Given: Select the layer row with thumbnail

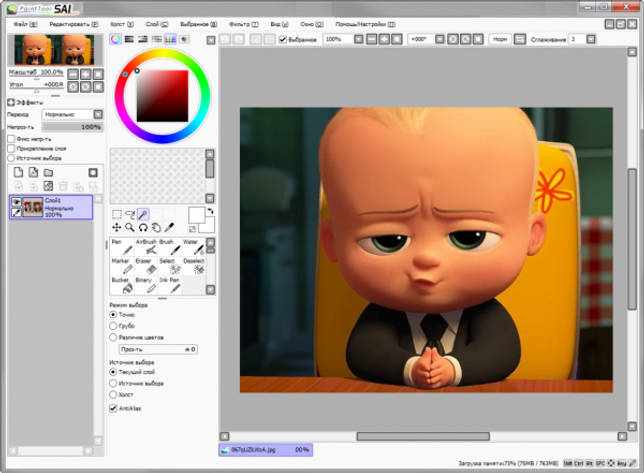Looking at the screenshot, I should [51, 207].
